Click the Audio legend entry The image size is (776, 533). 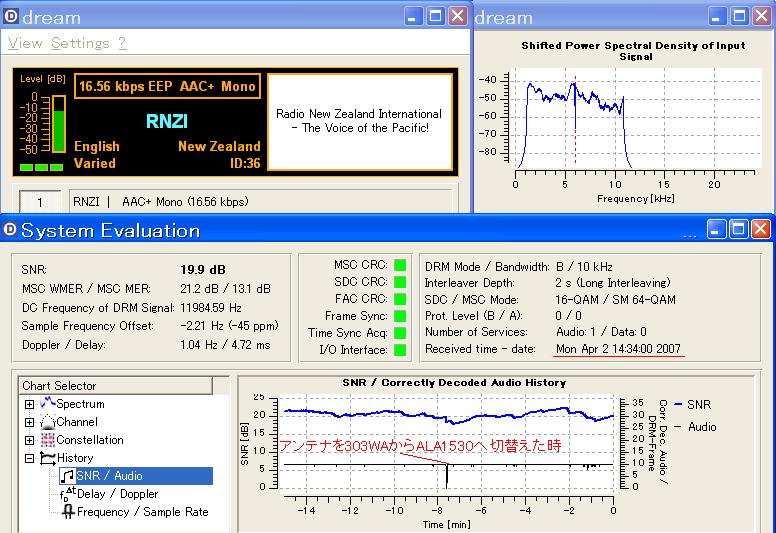point(695,427)
